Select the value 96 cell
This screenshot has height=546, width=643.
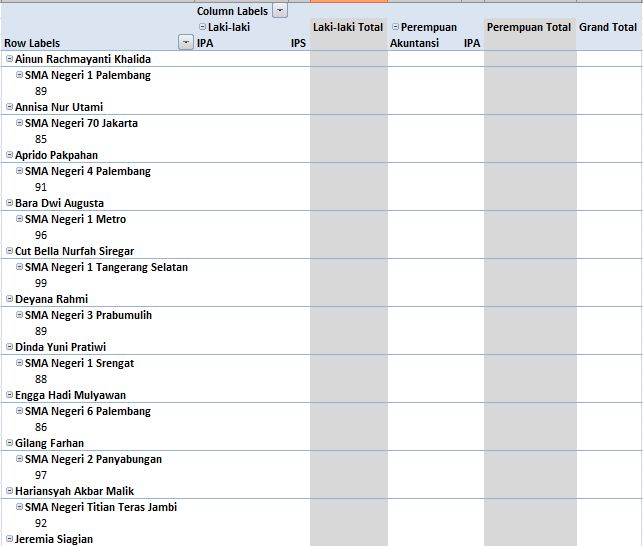pos(41,235)
